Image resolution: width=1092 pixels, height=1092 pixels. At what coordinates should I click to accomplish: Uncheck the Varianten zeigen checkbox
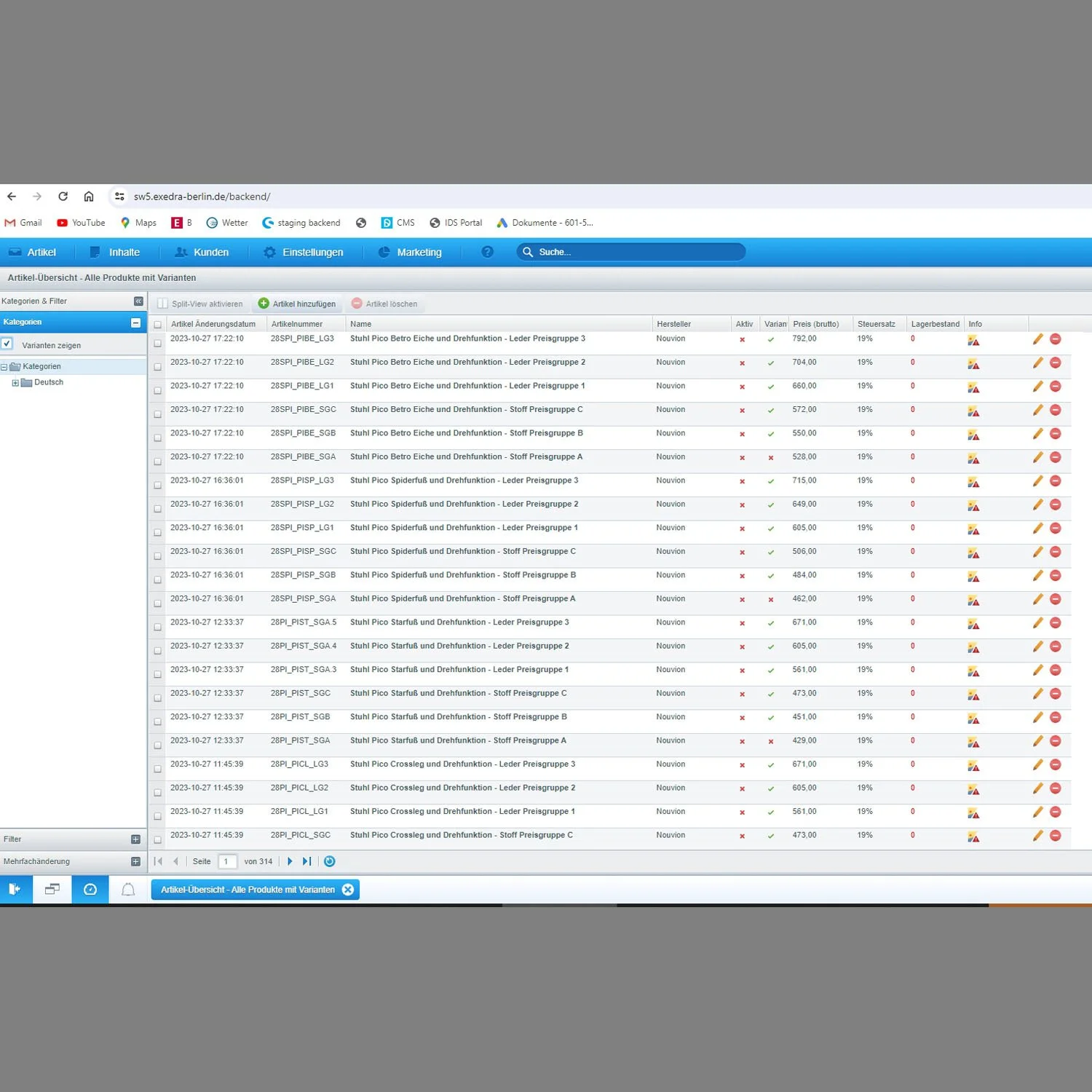7,344
